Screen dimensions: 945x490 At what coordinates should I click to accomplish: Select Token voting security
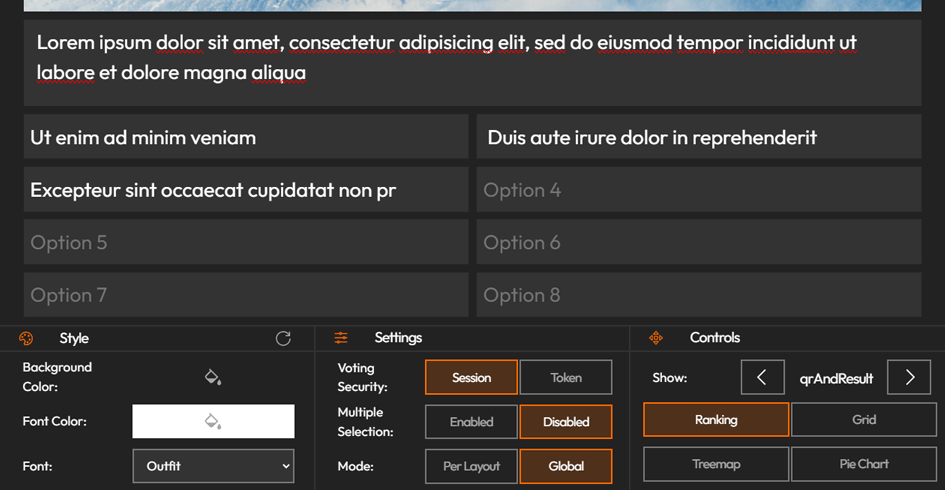[566, 377]
